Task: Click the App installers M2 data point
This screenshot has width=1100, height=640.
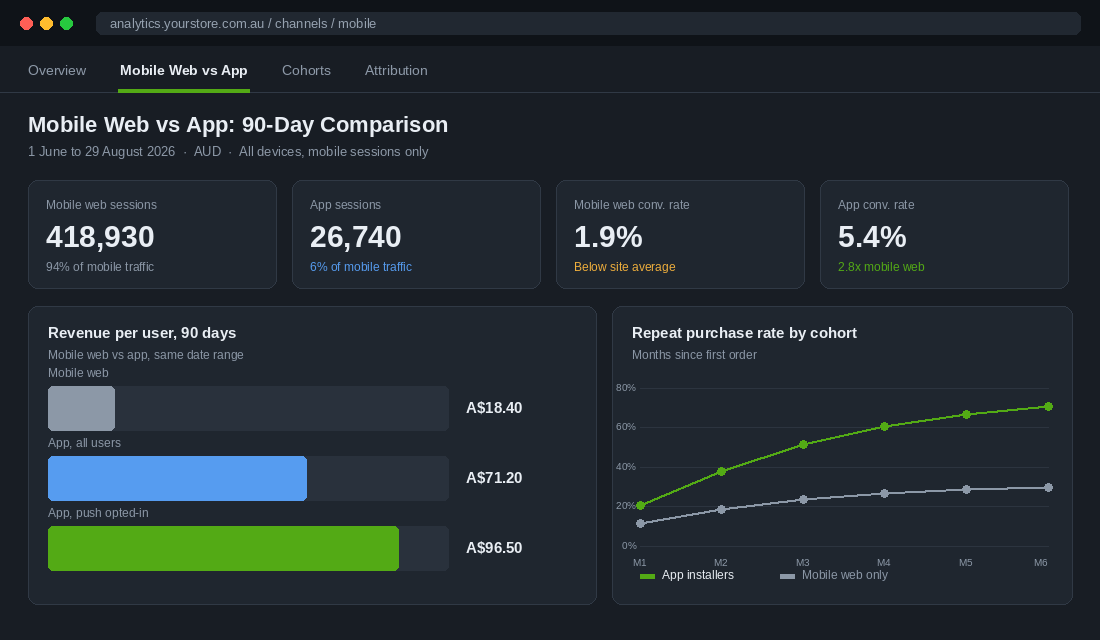Action: (722, 472)
